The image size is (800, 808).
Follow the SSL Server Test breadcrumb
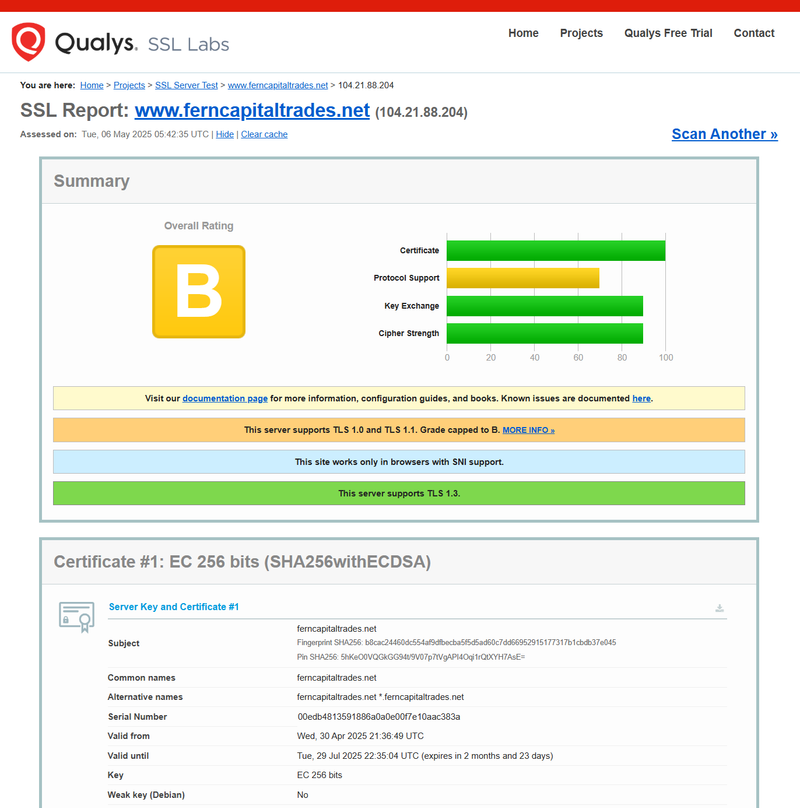(186, 86)
